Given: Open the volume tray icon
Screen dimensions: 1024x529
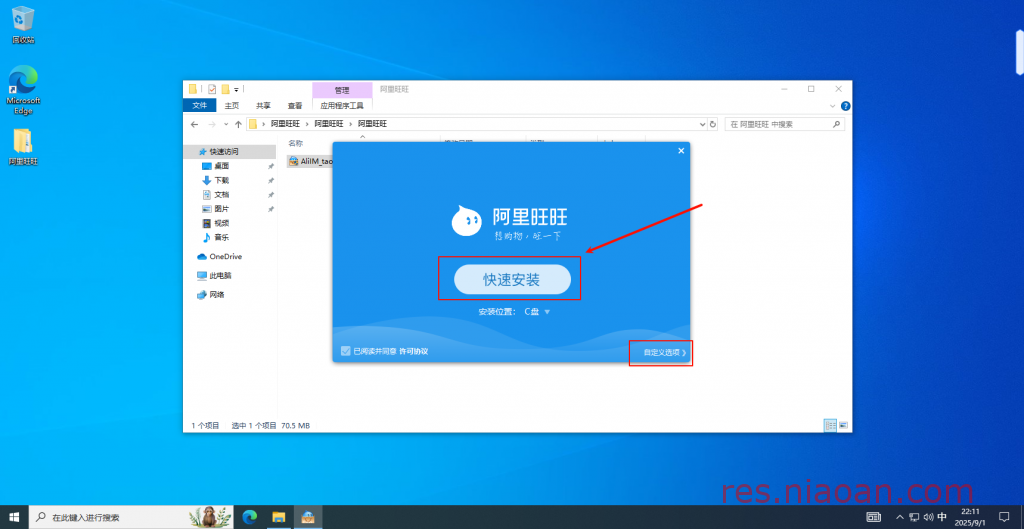Looking at the screenshot, I should pyautogui.click(x=928, y=517).
